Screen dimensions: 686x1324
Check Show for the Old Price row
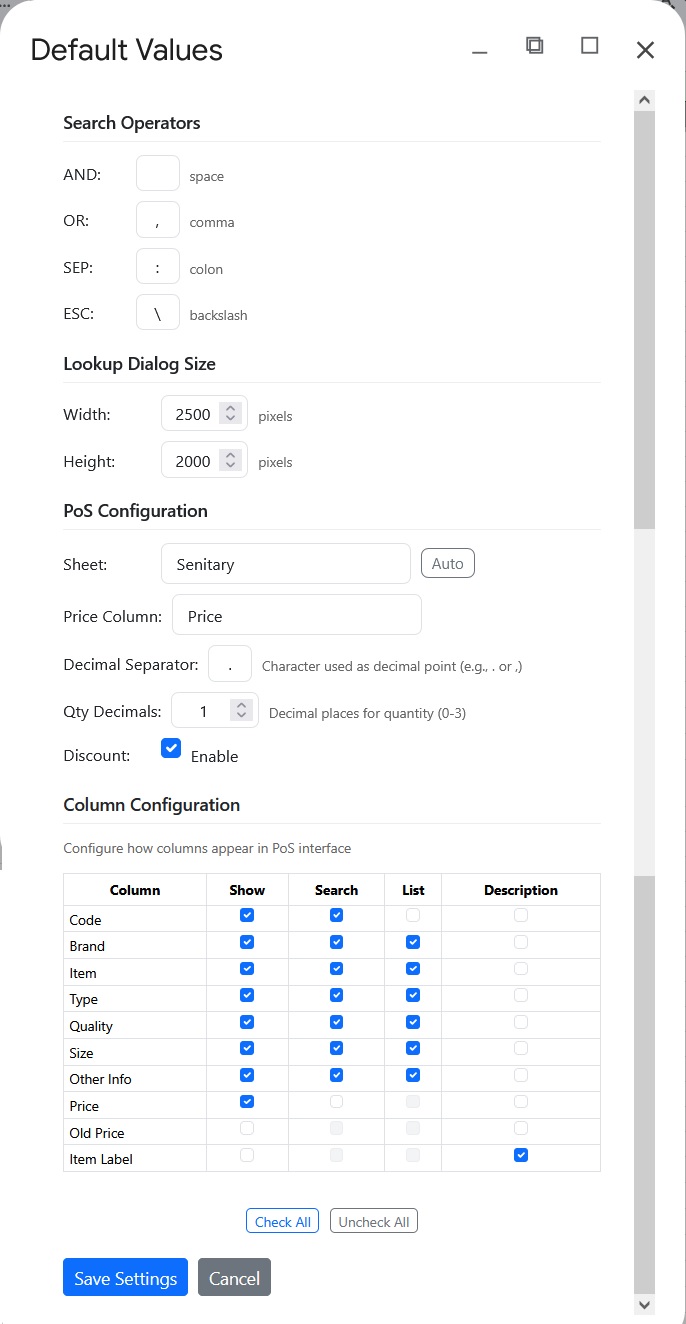click(247, 1128)
